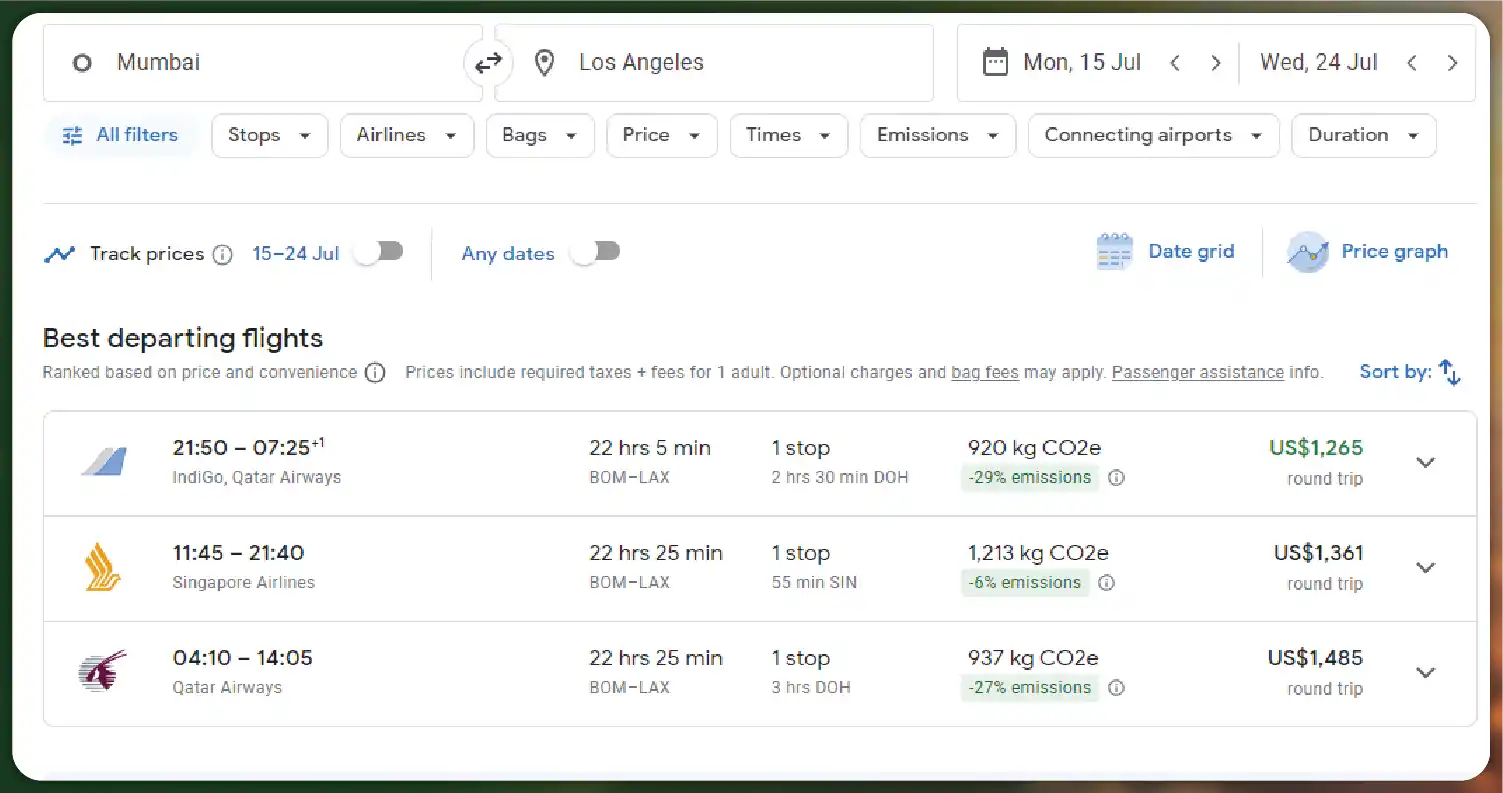Open the All filters sliders icon

(72, 135)
